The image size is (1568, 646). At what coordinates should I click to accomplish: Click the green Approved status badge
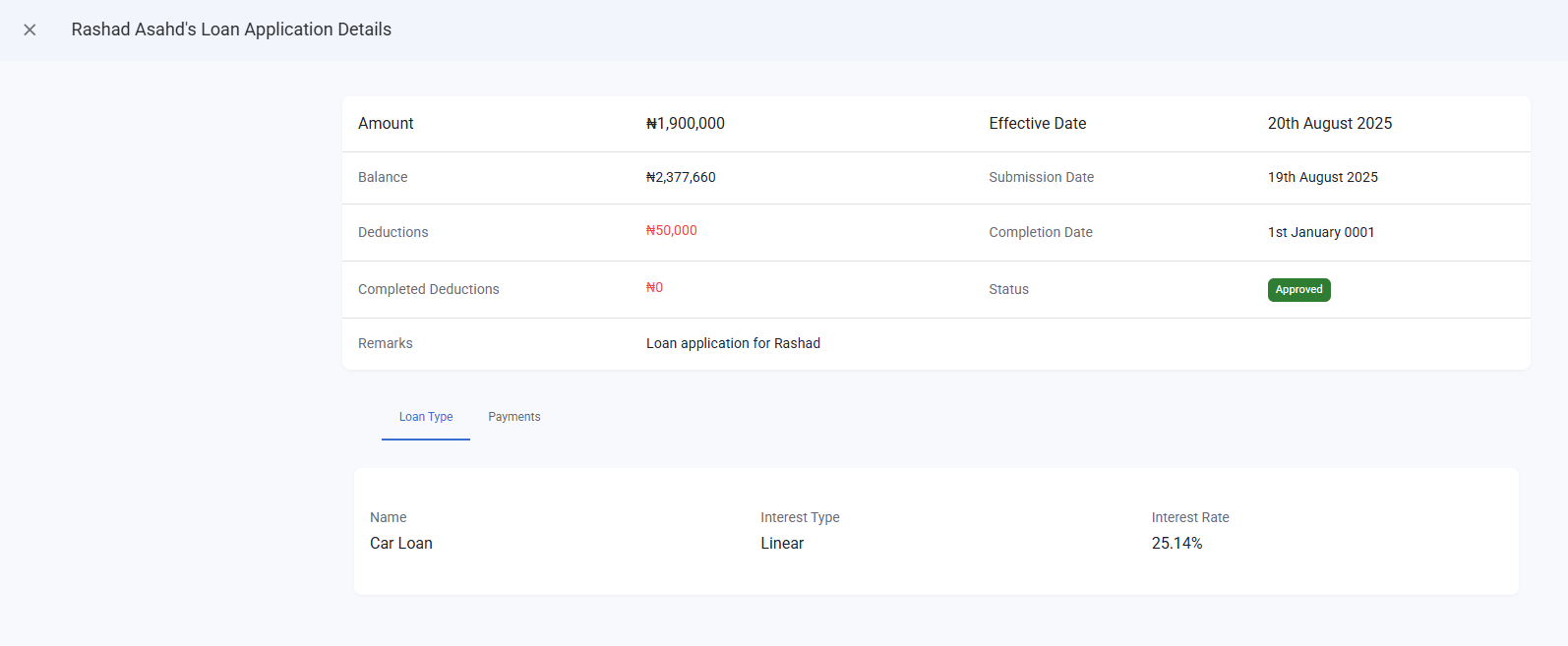(1298, 290)
